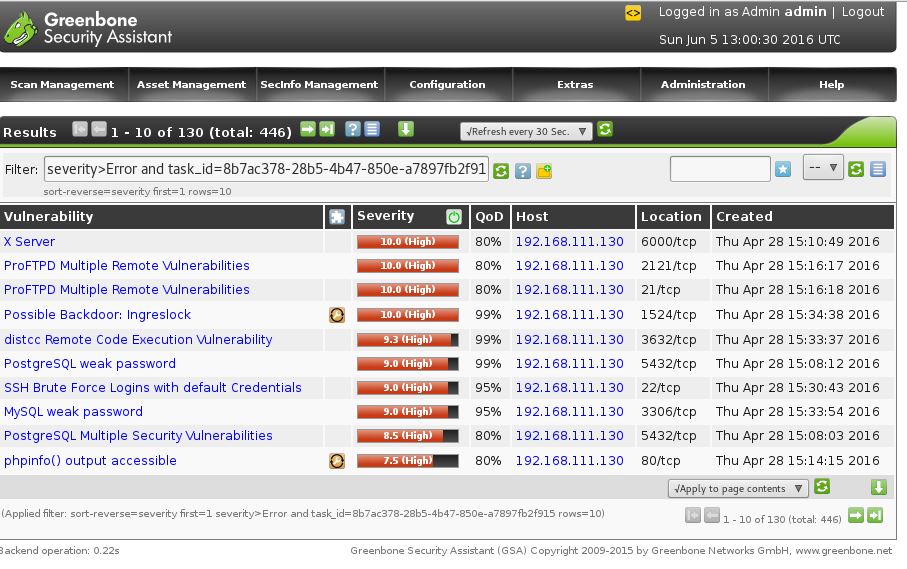Image resolution: width=907 pixels, height=569 pixels.
Task: Open filter syntax help icon
Action: pos(522,171)
